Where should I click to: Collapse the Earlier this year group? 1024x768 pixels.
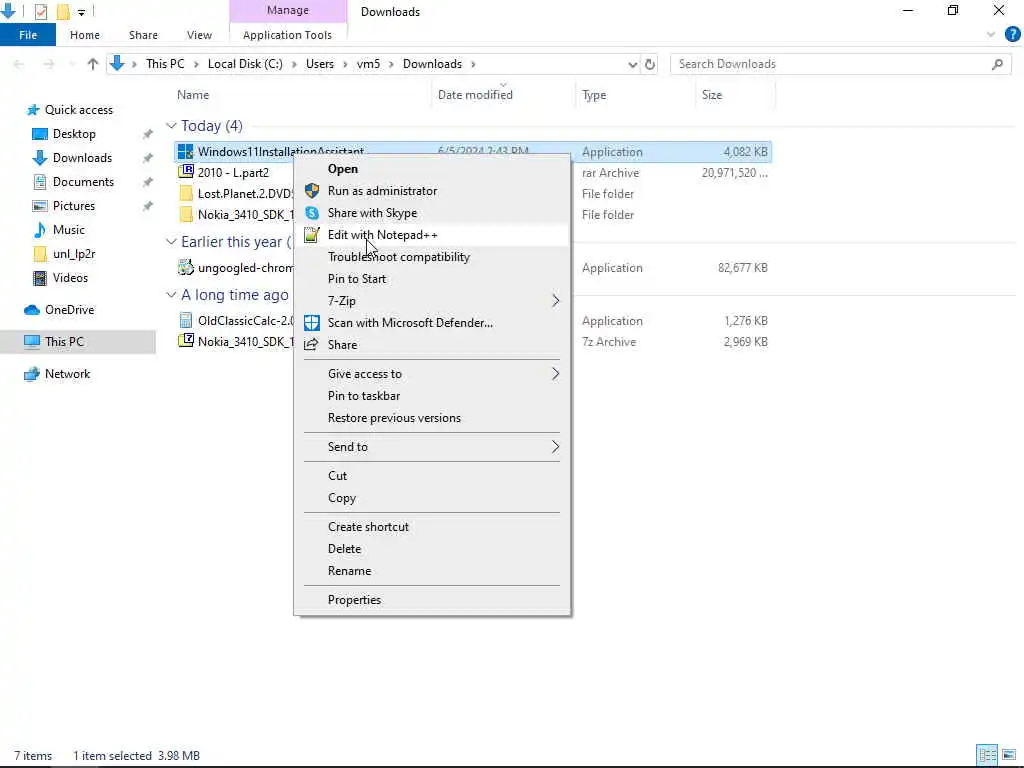(171, 242)
